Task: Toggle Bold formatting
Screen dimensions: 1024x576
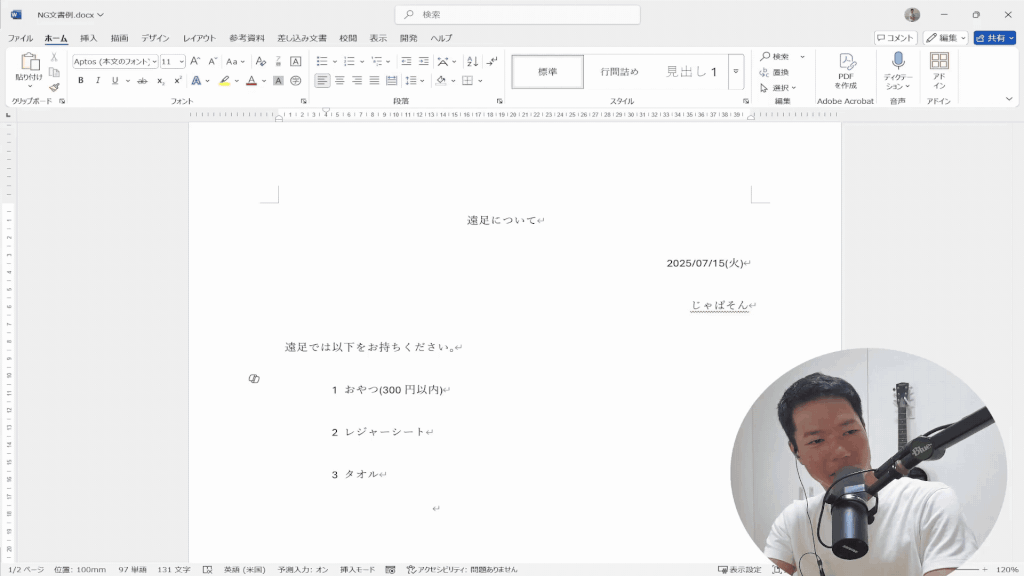Action: click(80, 81)
